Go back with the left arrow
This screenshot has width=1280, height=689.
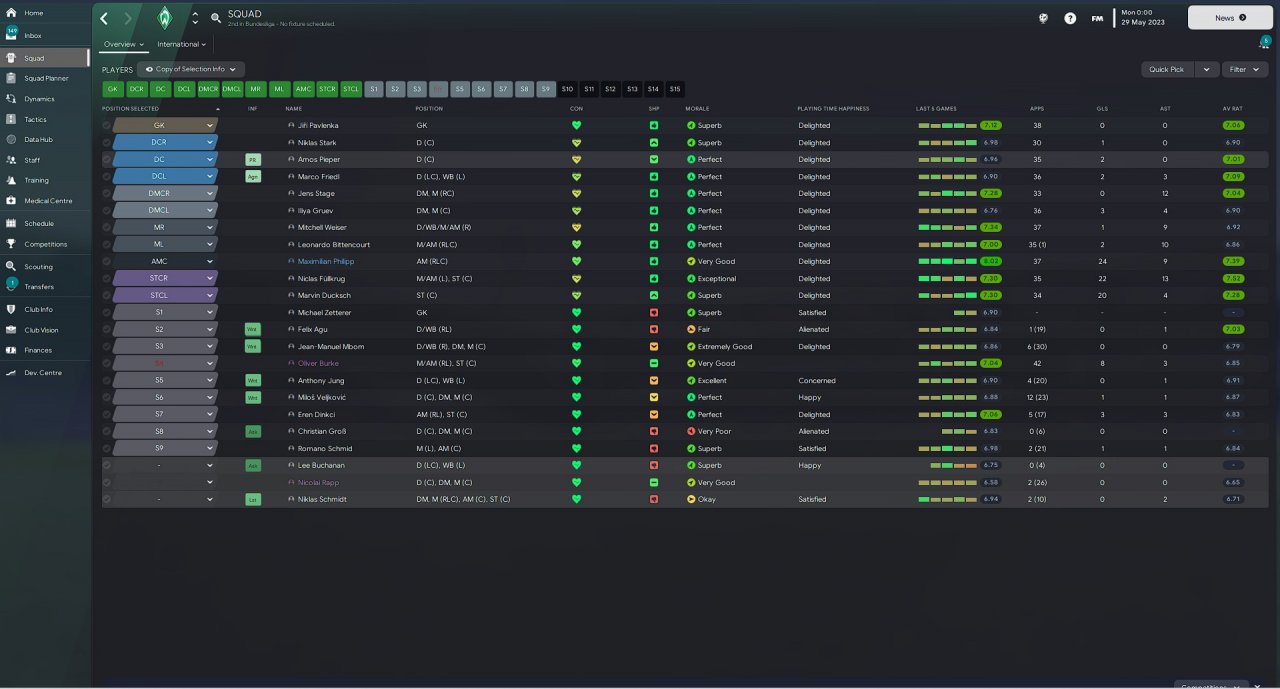[x=104, y=18]
